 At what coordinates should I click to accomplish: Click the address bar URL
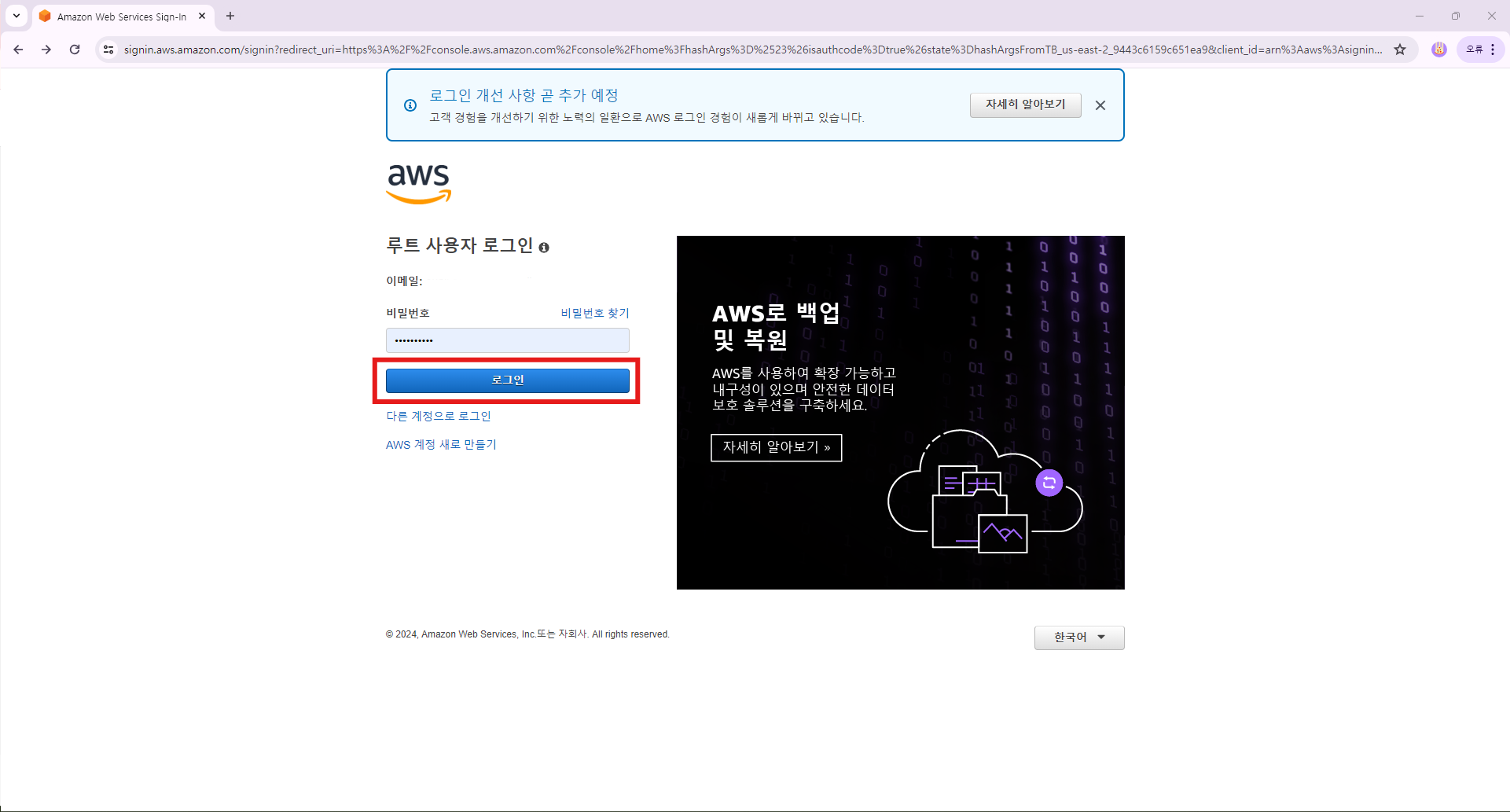pos(752,50)
